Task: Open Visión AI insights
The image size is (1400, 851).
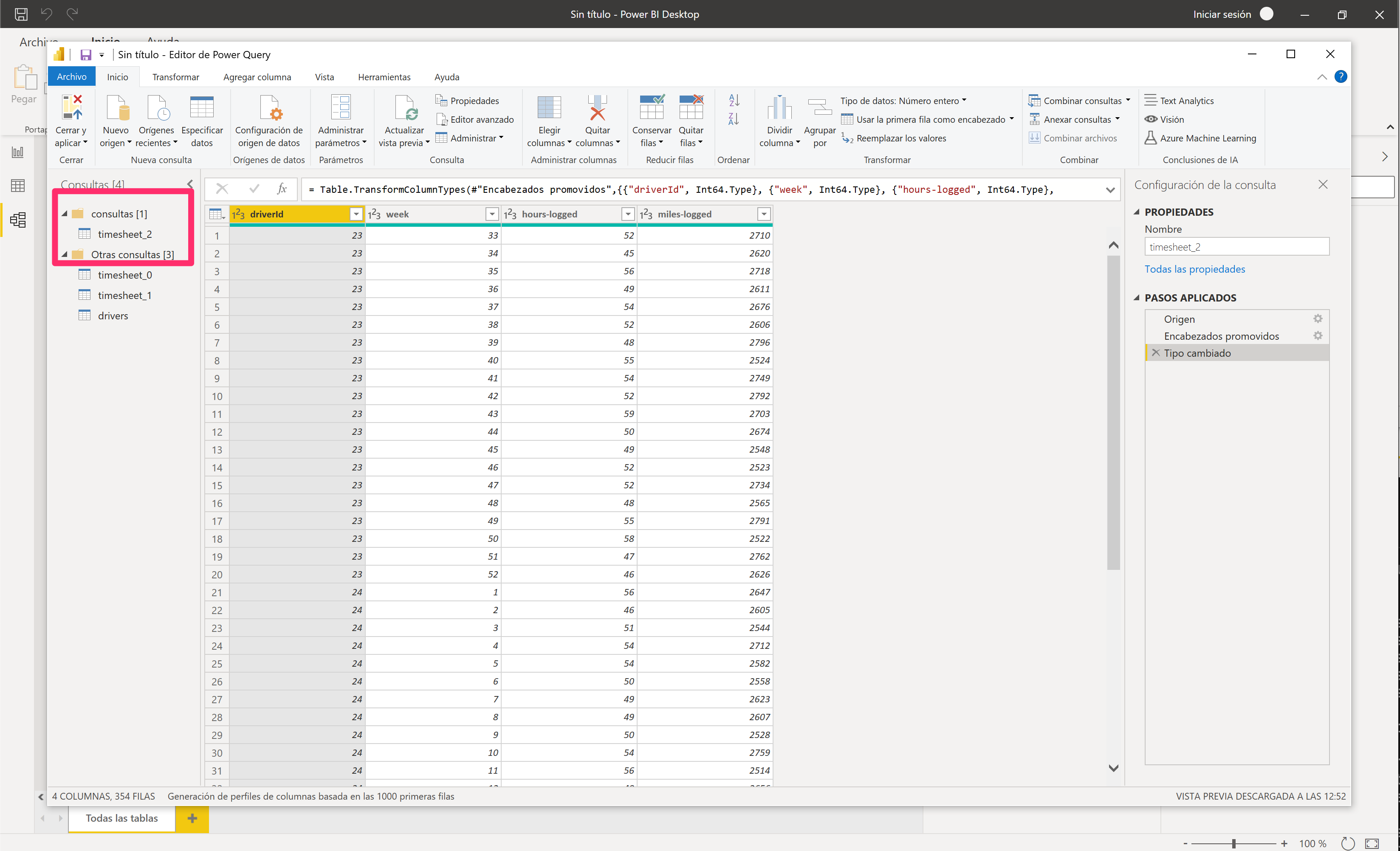Action: point(1164,119)
